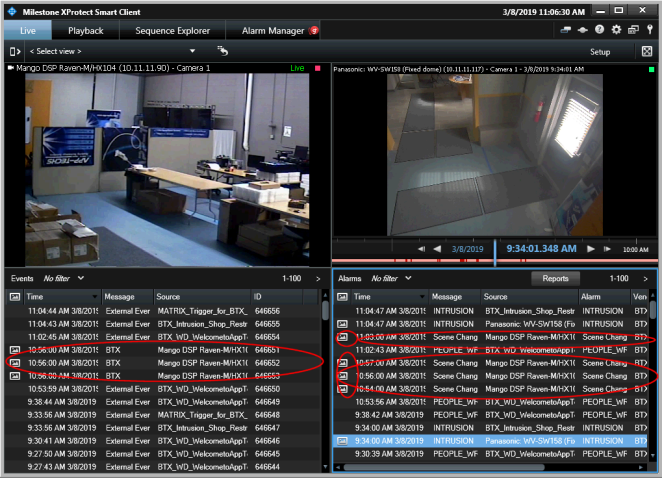Click the Events Time column sort arrow
Image resolution: width=662 pixels, height=478 pixels.
tap(95, 297)
